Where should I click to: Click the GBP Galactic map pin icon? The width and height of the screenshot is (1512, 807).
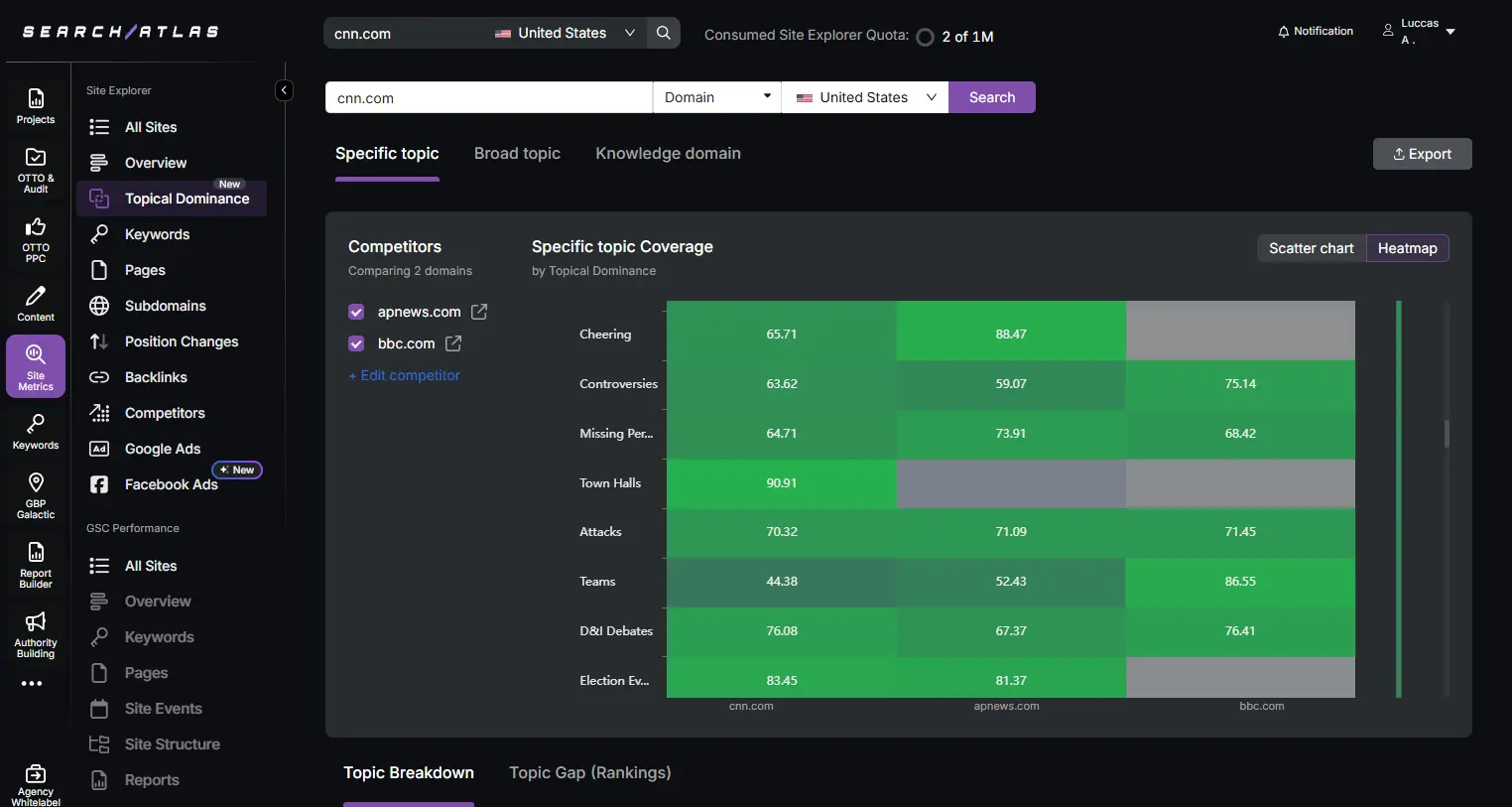(x=36, y=483)
